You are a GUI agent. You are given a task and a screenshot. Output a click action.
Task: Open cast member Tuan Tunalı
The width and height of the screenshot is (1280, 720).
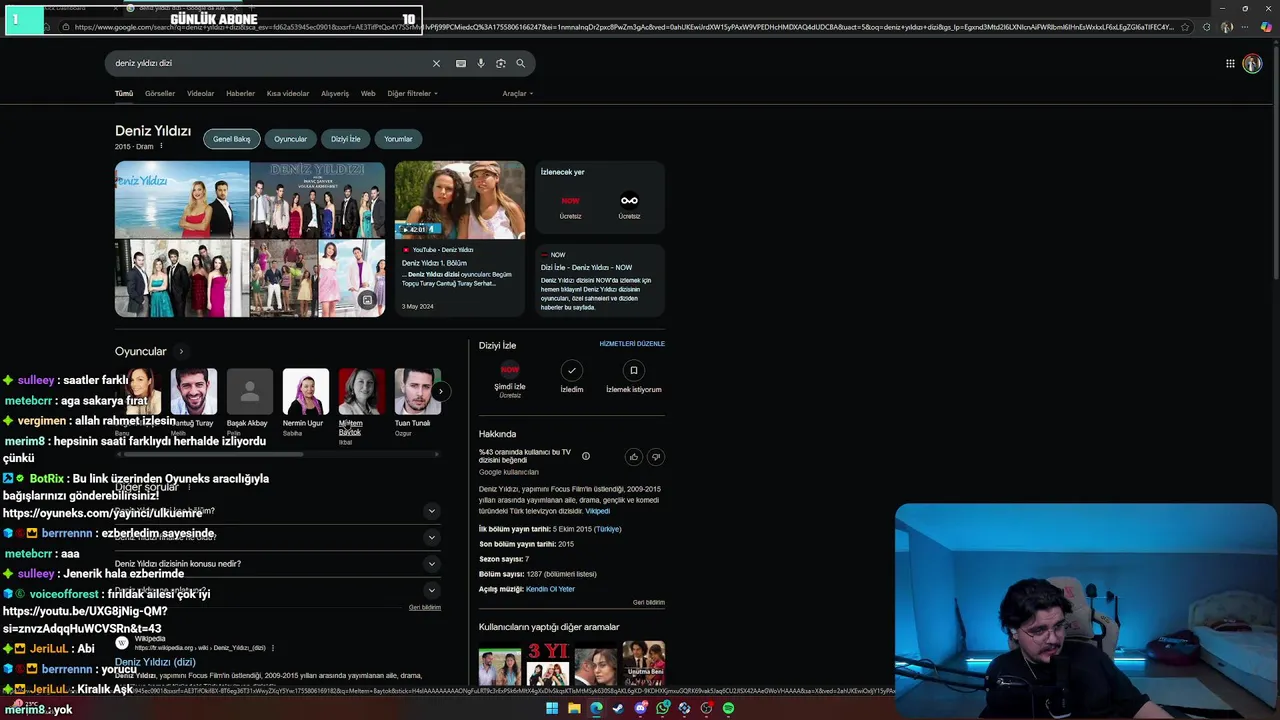point(417,403)
